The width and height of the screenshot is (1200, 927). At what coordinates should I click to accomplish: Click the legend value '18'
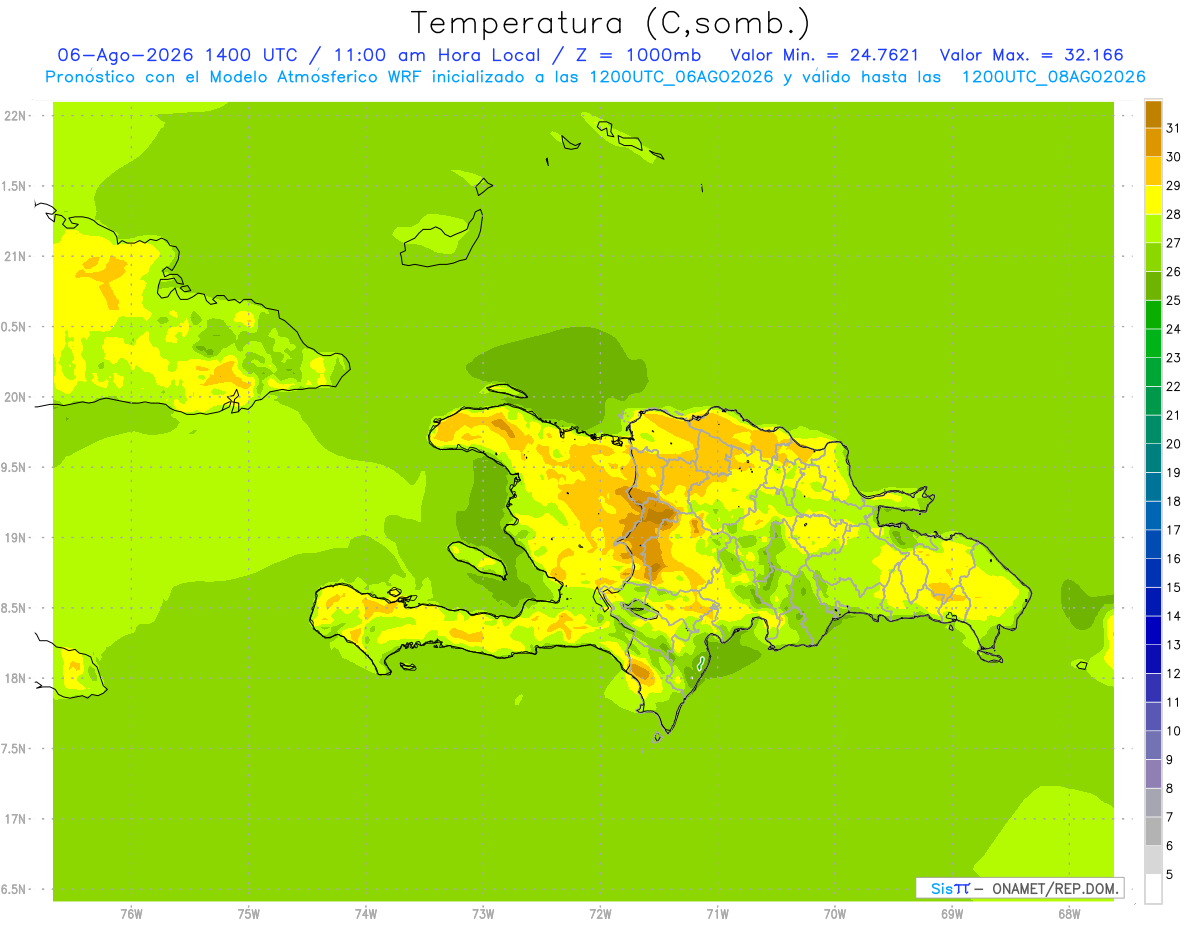click(1172, 501)
